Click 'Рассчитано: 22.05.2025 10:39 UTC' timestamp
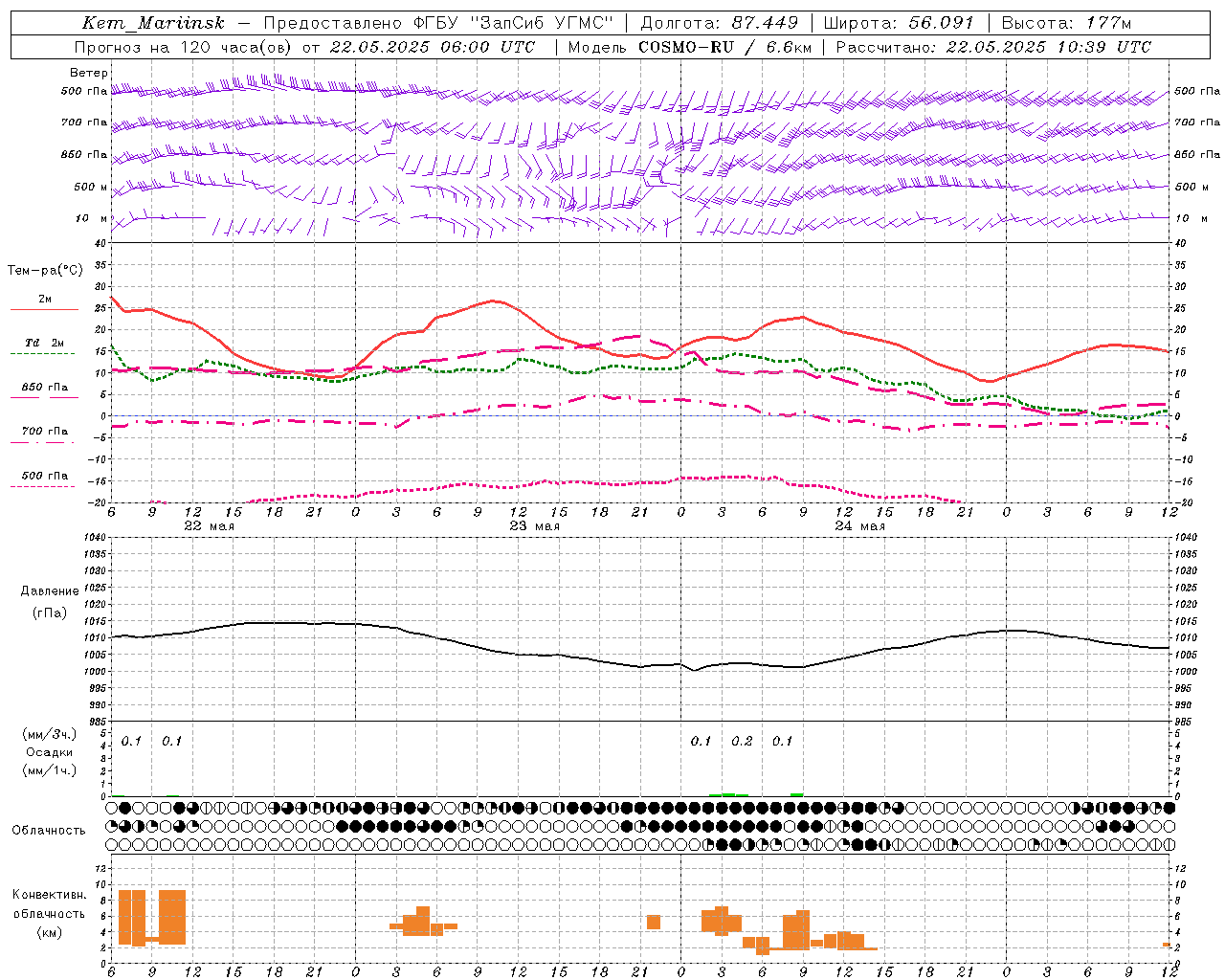Screen dimensions: 1225x980 click(993, 47)
